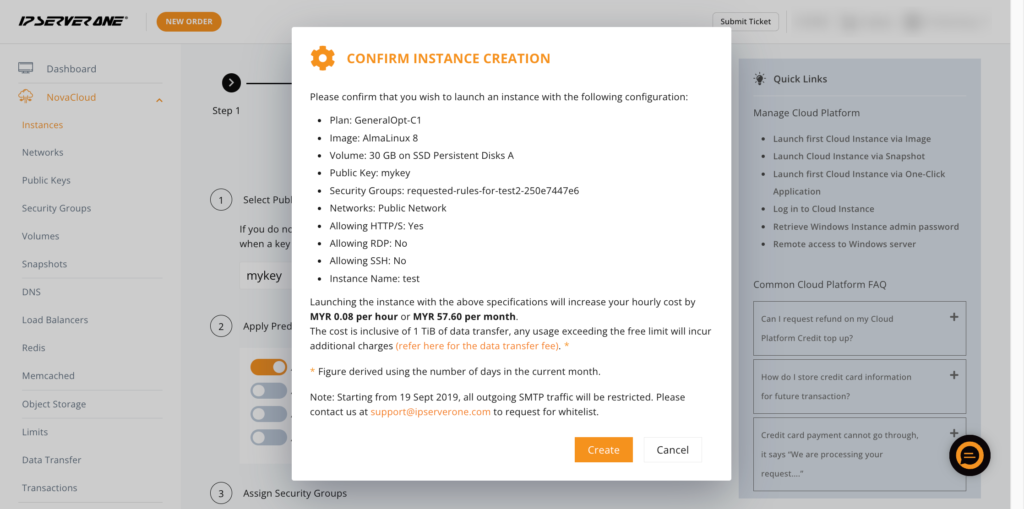Open 'Launch first Cloud Instance via Image' link
1024x509 pixels.
tap(852, 139)
